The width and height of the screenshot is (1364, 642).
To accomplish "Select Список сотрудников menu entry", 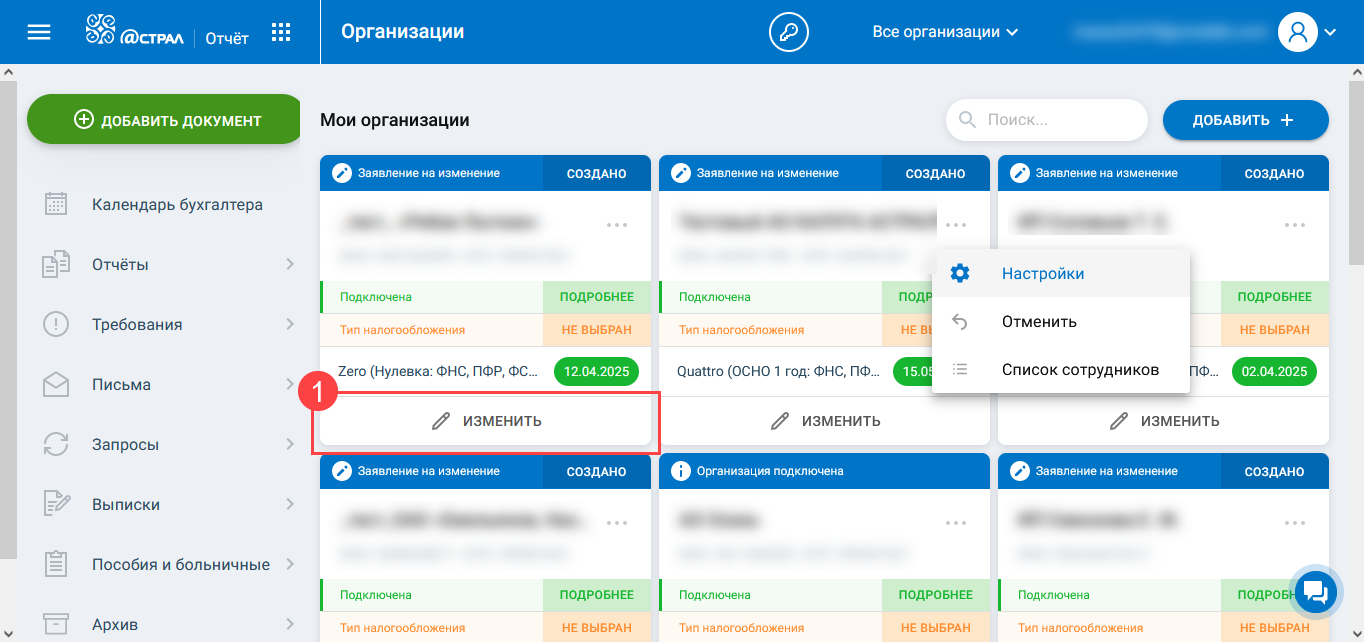I will 1080,370.
